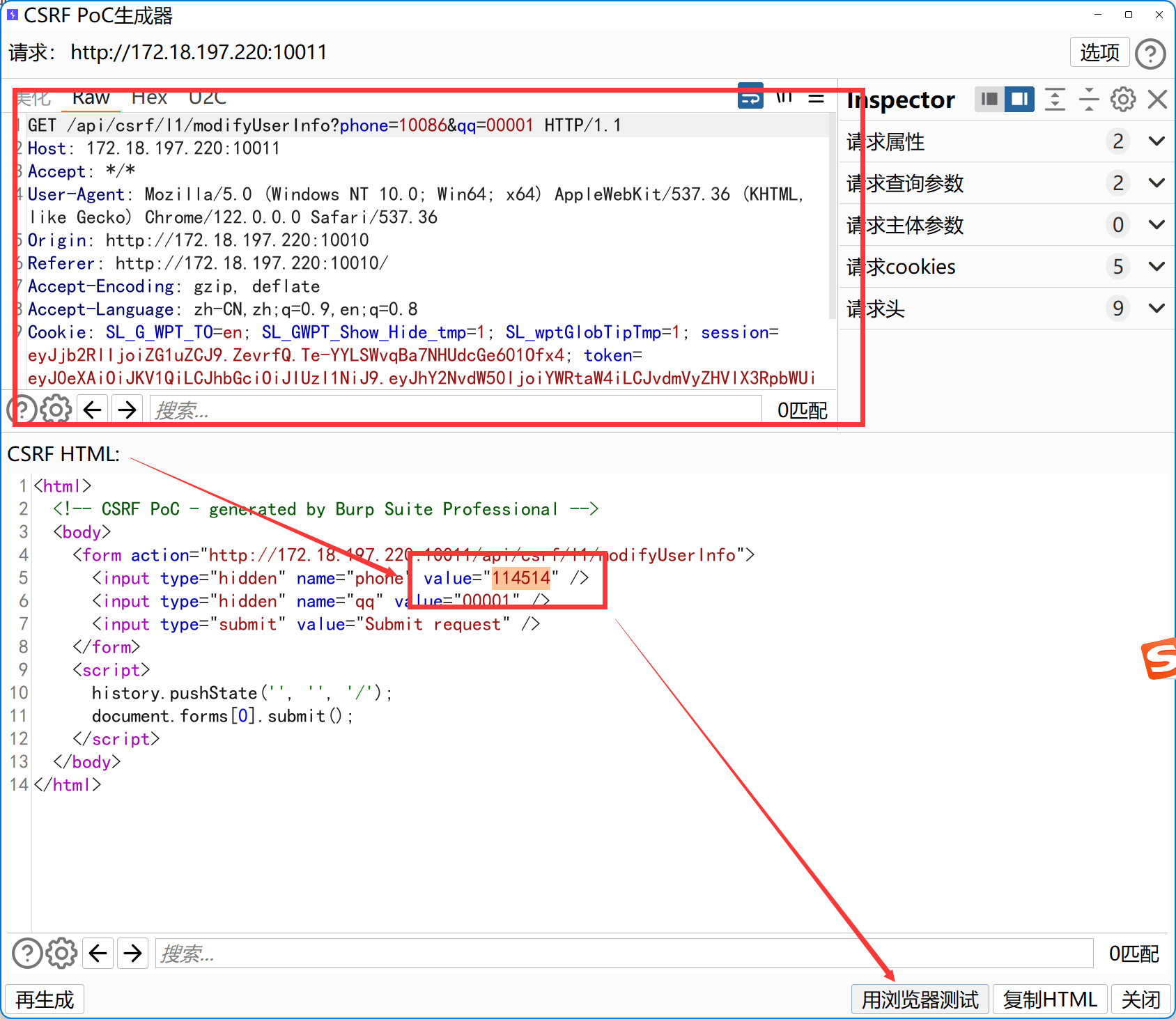
Task: Click the help icon next to 选项
Action: pyautogui.click(x=1150, y=53)
